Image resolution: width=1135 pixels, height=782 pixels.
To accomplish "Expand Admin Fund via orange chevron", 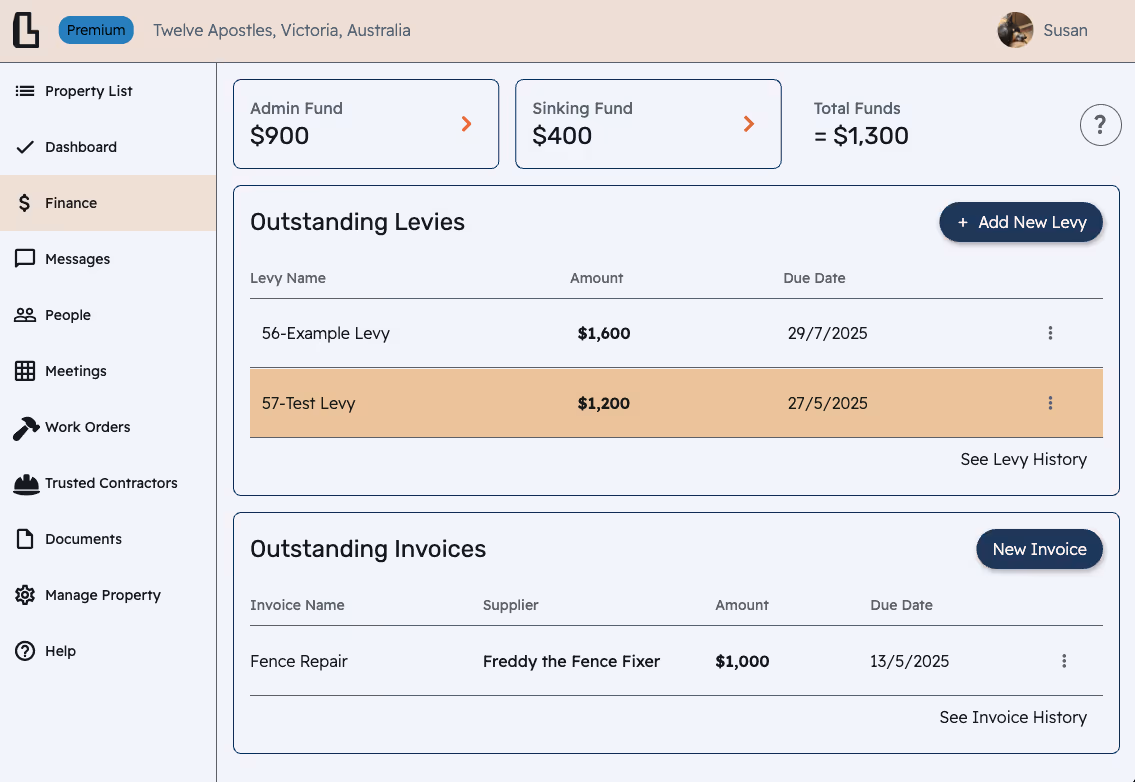I will (x=467, y=124).
